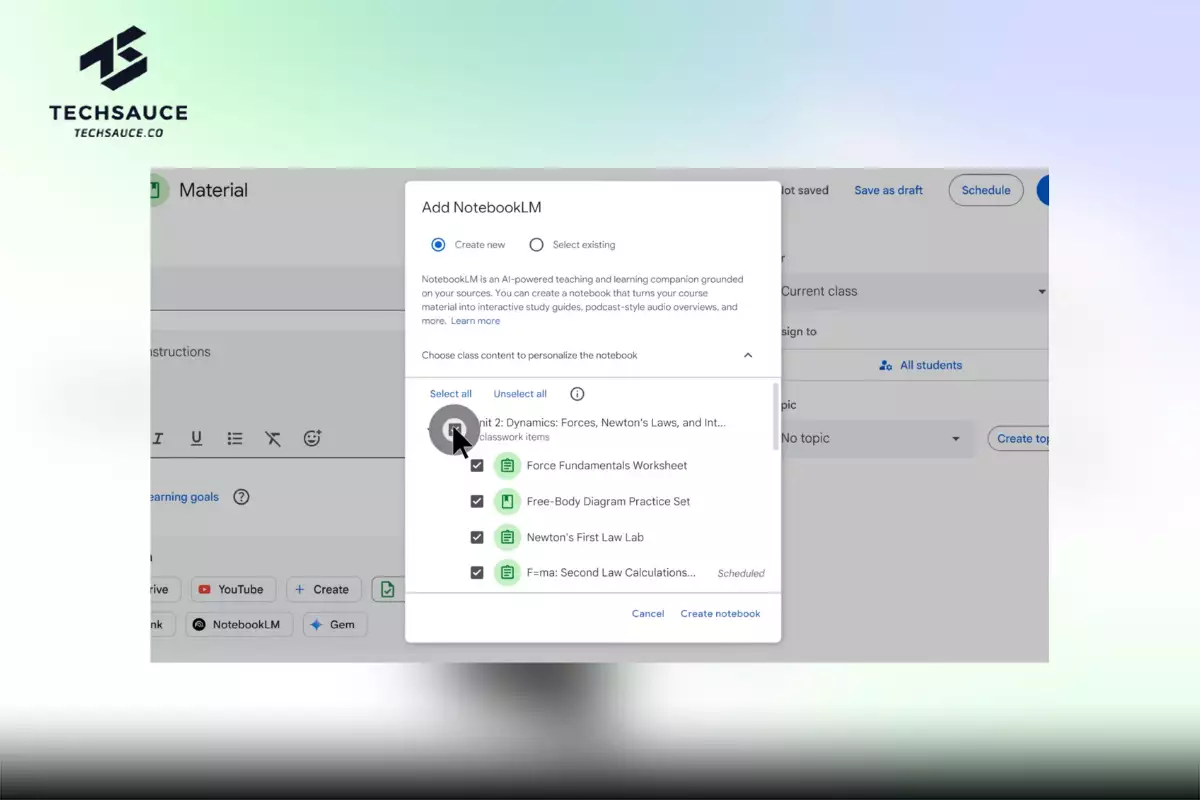The width and height of the screenshot is (1200, 800).
Task: Open the Current class dropdown
Action: point(912,291)
